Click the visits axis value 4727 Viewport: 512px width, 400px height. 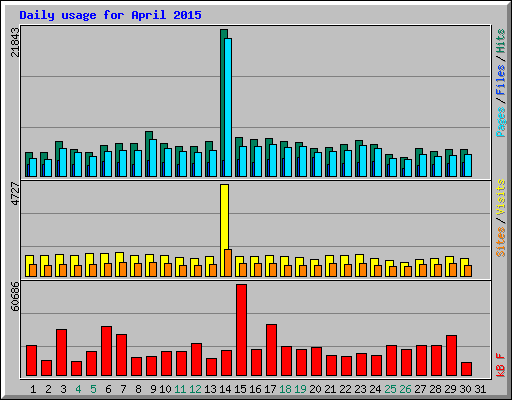click(x=16, y=194)
